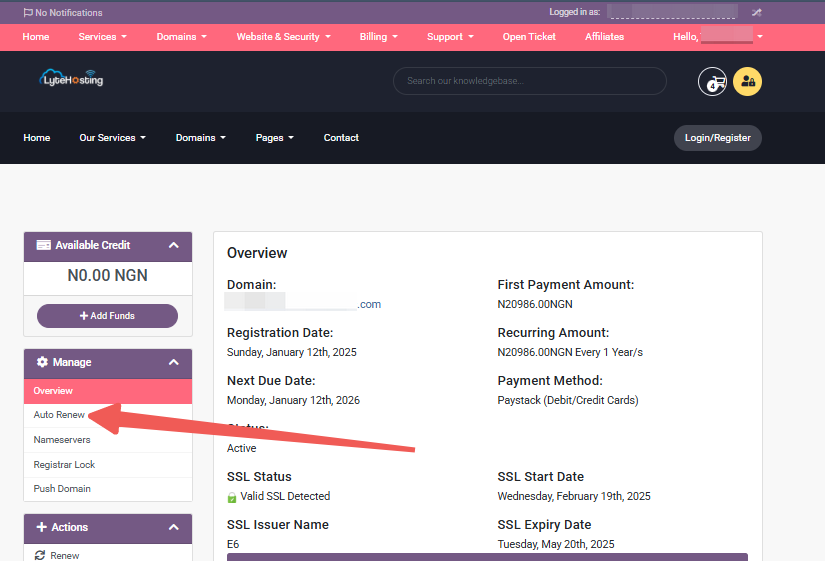Screen dimensions: 825x561
Task: Click the yellow user account icon
Action: tap(747, 82)
